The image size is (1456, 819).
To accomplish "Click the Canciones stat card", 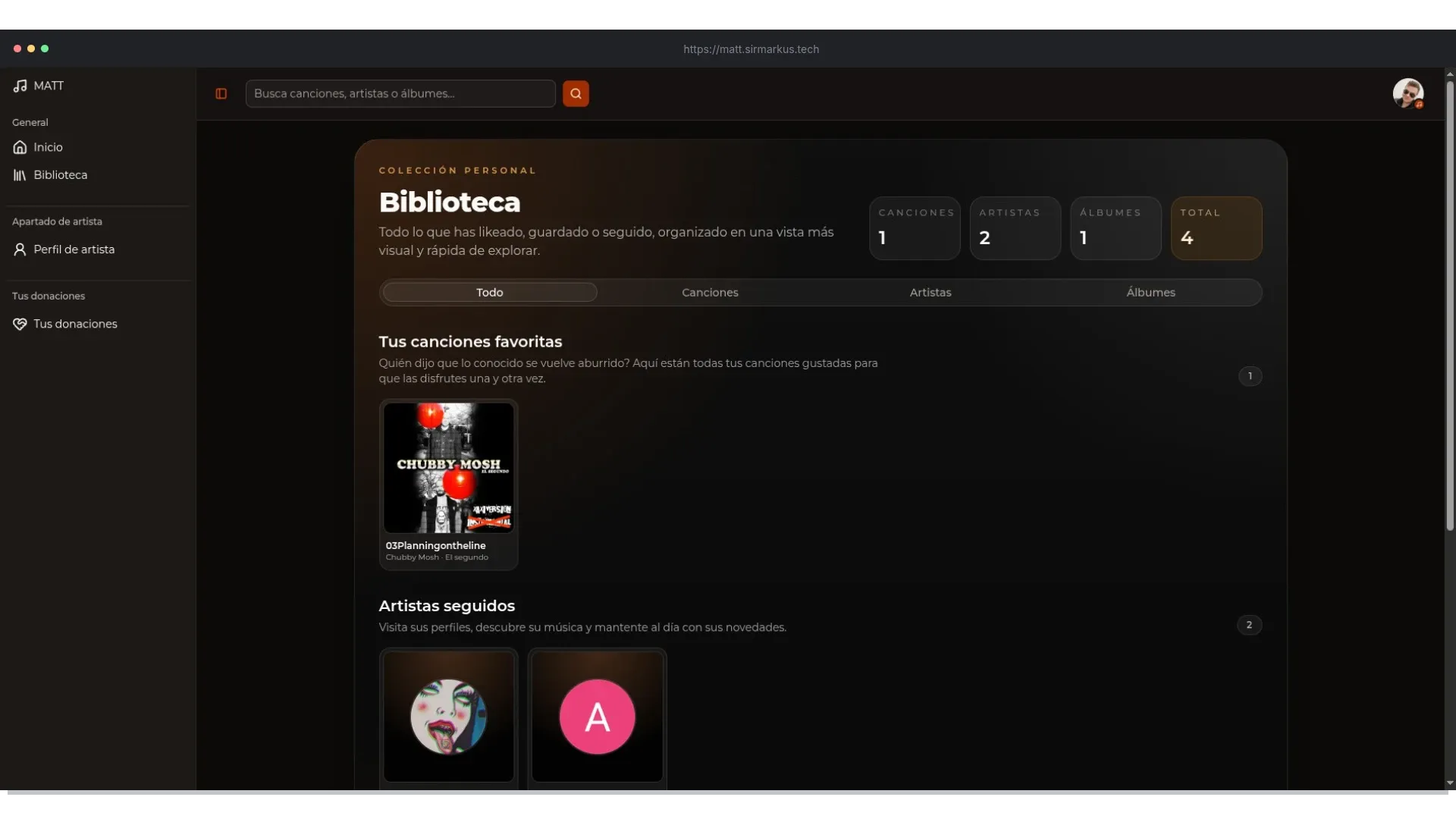I will click(915, 228).
